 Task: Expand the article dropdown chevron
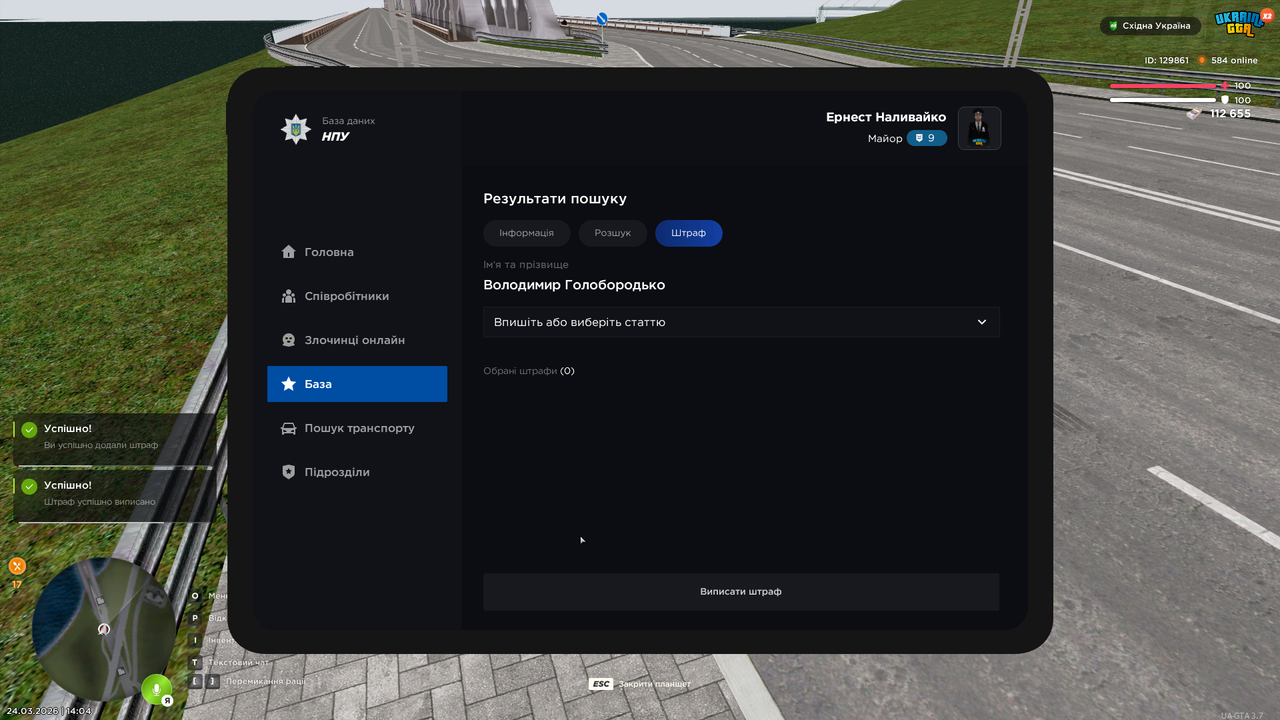pos(982,322)
